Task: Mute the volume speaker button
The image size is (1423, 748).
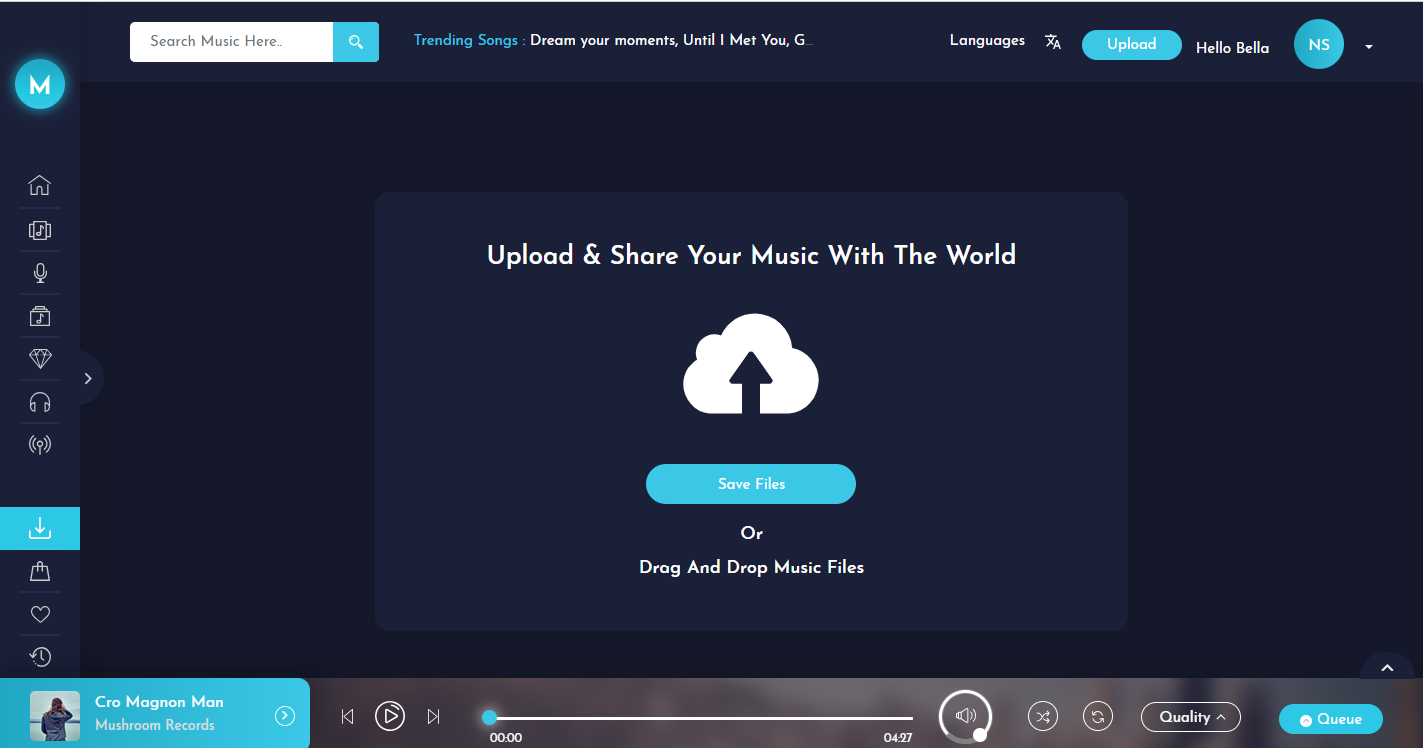Action: click(x=965, y=716)
